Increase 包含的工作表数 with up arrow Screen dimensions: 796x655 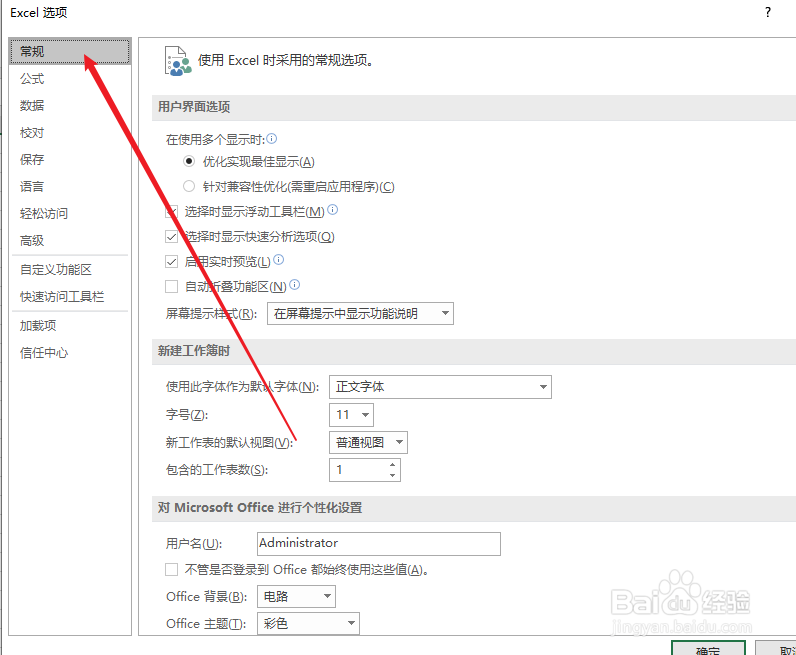[x=392, y=465]
